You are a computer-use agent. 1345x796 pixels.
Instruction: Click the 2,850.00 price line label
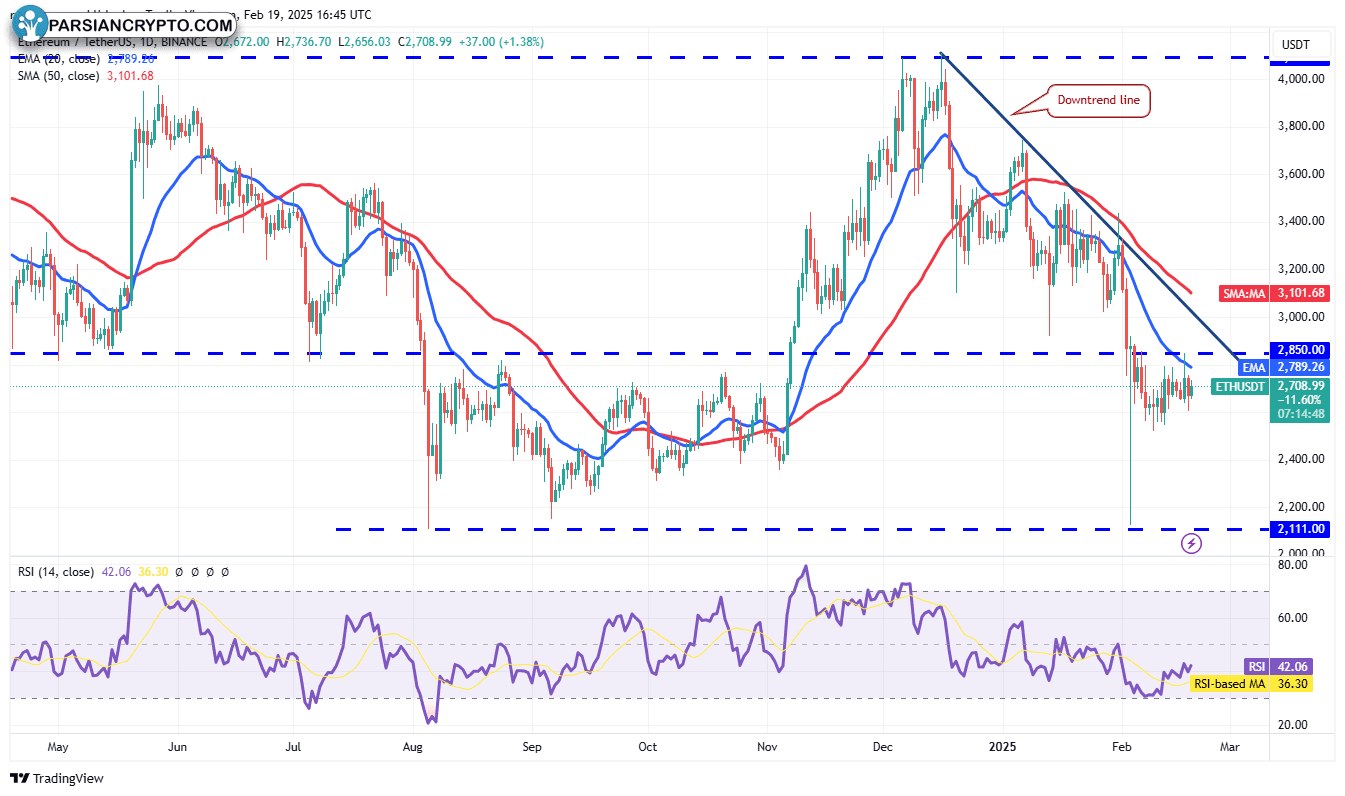coord(1298,350)
